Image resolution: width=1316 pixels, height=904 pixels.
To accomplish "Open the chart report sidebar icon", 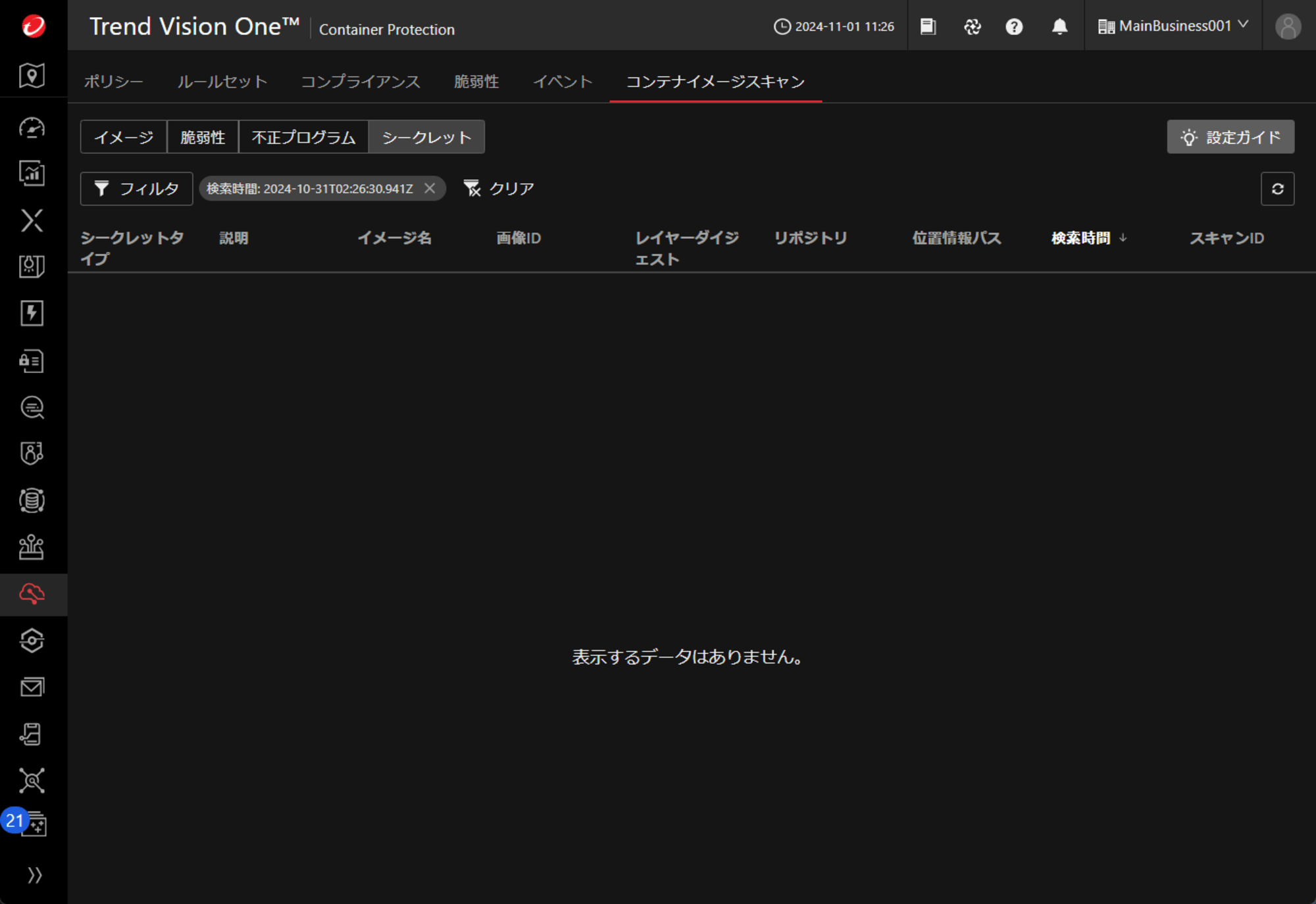I will [32, 174].
